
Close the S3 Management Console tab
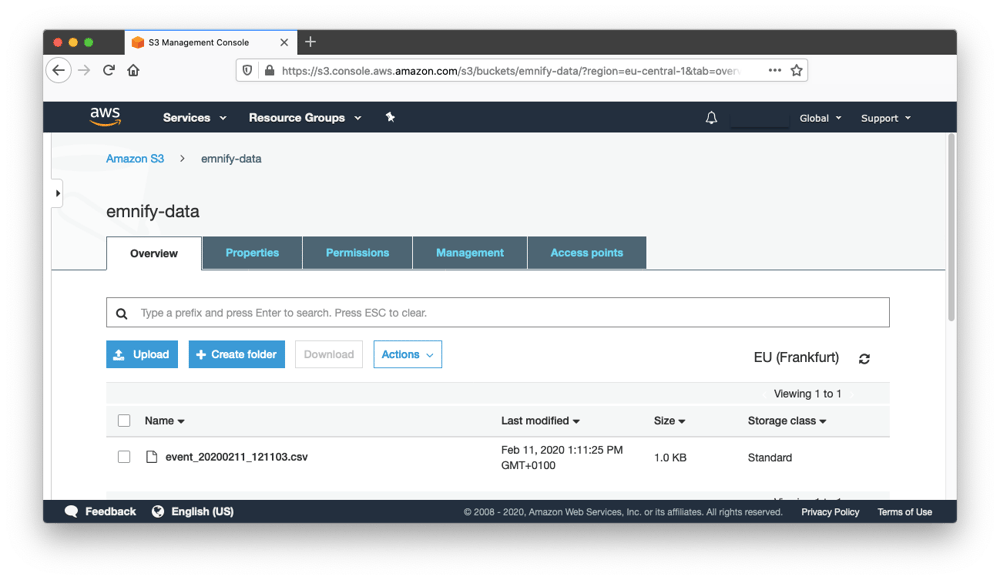284,42
